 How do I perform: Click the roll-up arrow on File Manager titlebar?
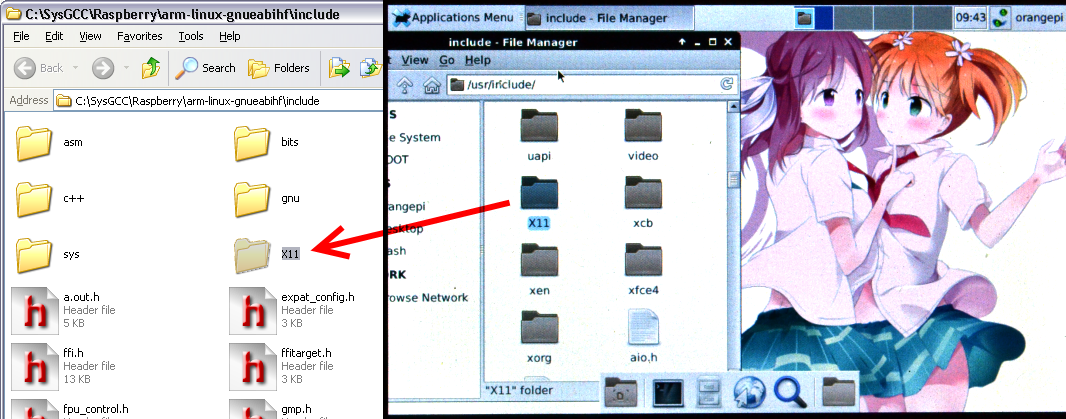pyautogui.click(x=682, y=42)
